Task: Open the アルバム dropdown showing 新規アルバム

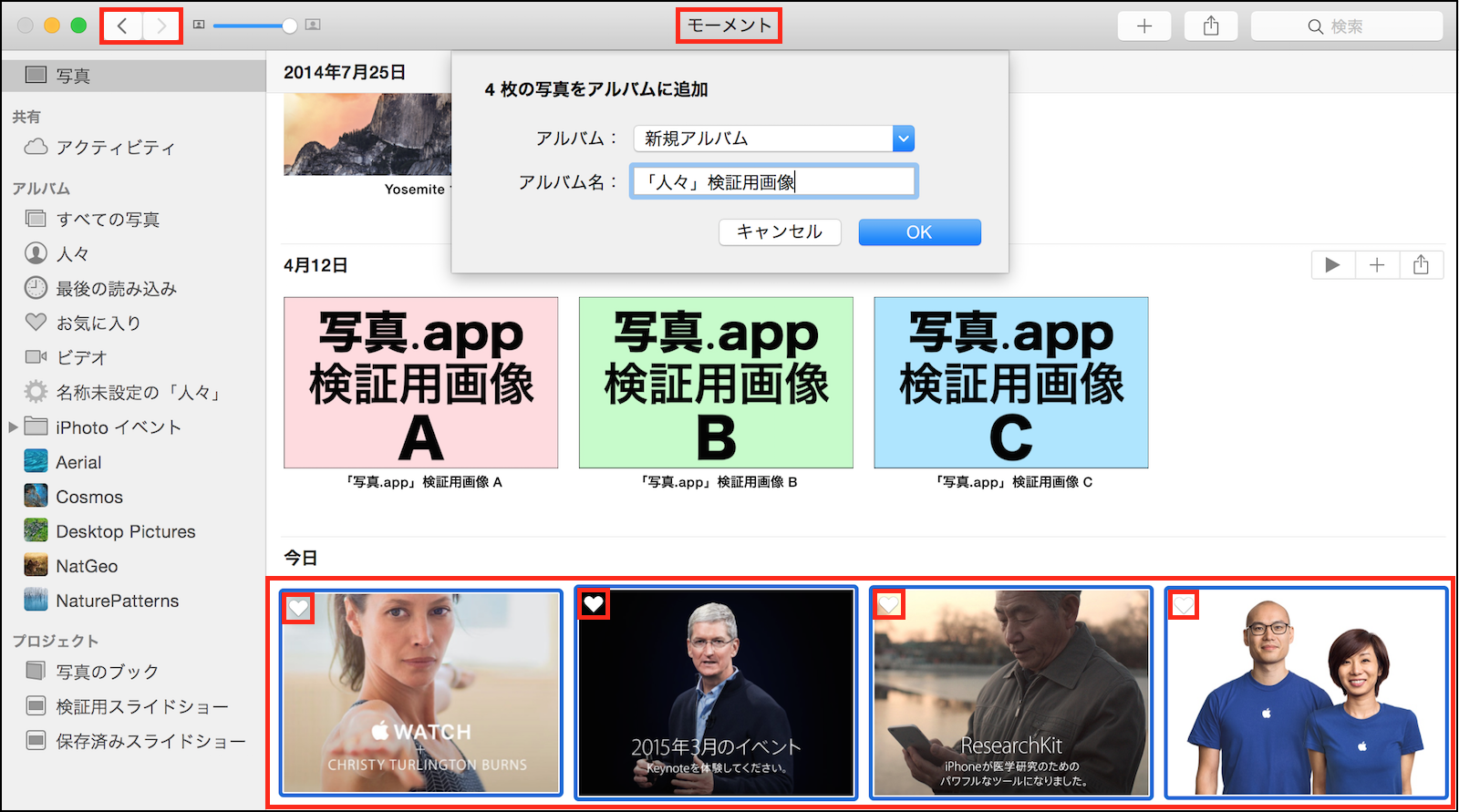Action: (x=774, y=139)
